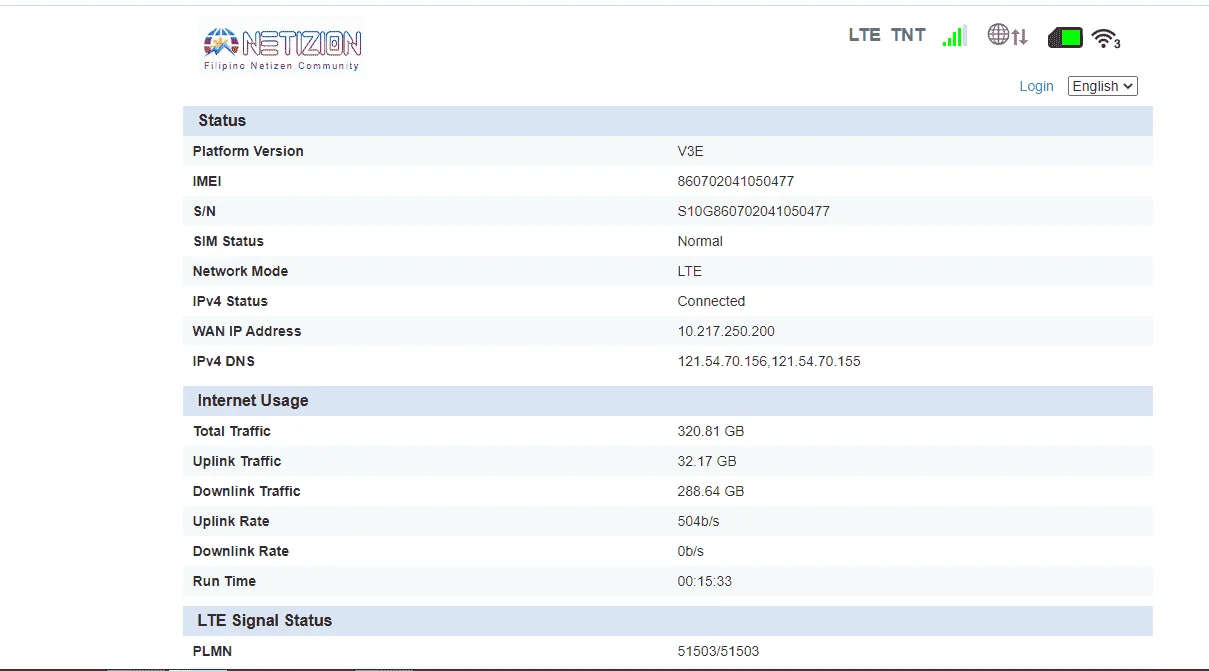
Task: Select the serial number S10G860702041050477
Action: [753, 211]
